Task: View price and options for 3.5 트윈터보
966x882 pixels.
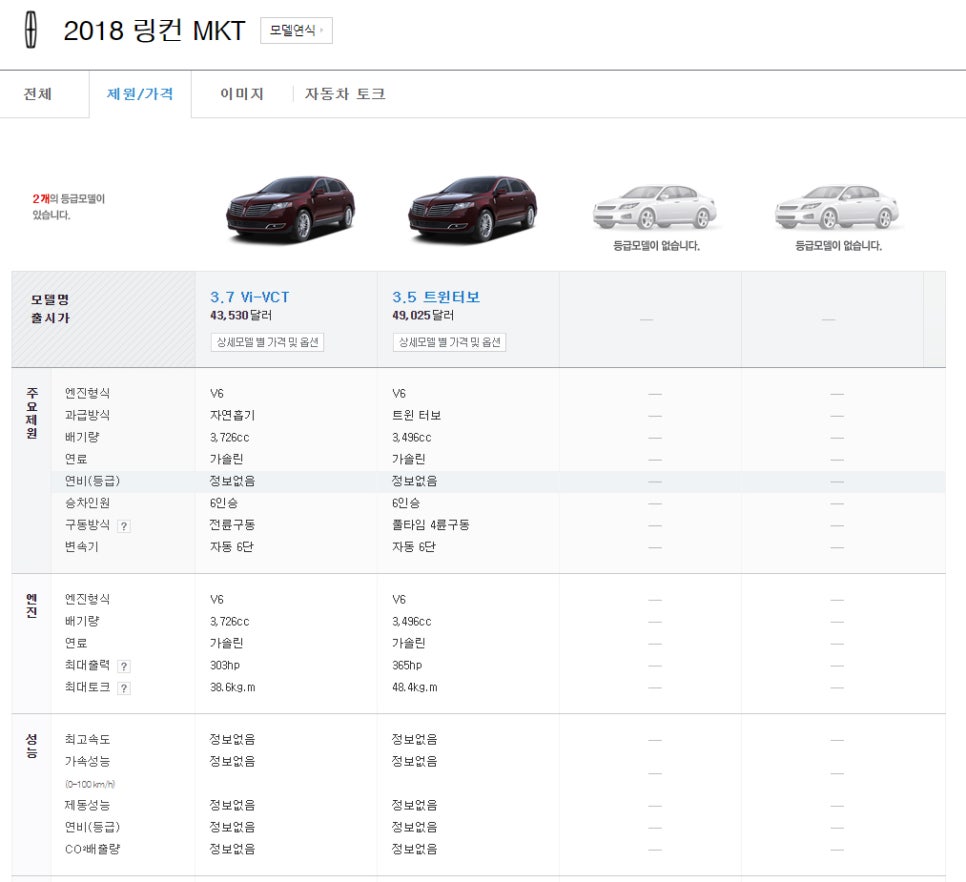Action: 449,342
